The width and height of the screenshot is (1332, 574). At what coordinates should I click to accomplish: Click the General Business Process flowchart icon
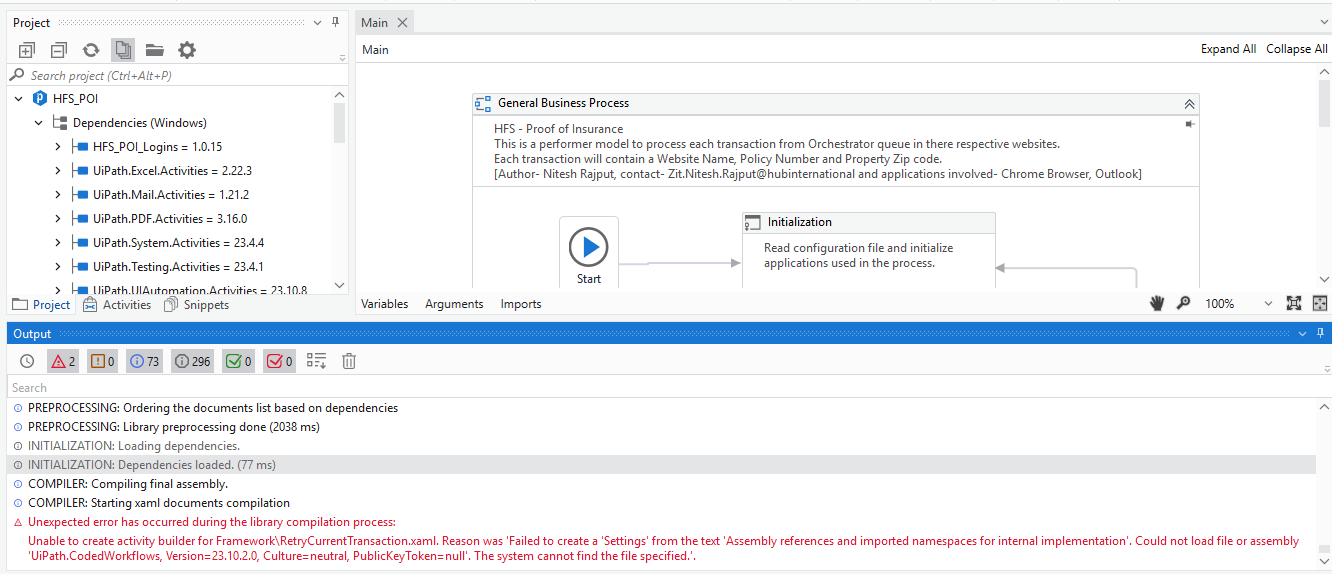click(484, 103)
